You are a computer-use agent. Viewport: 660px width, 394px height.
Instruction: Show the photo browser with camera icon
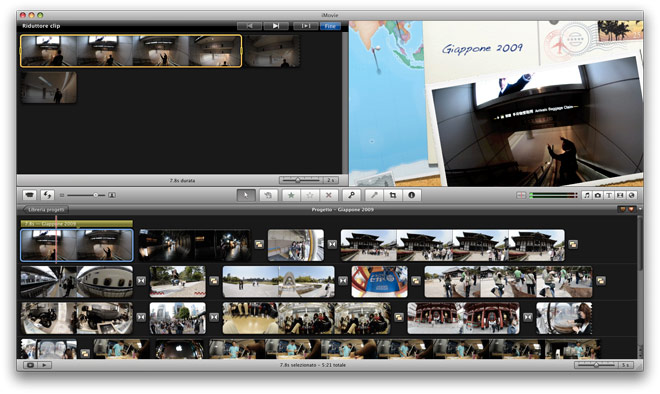click(x=598, y=195)
